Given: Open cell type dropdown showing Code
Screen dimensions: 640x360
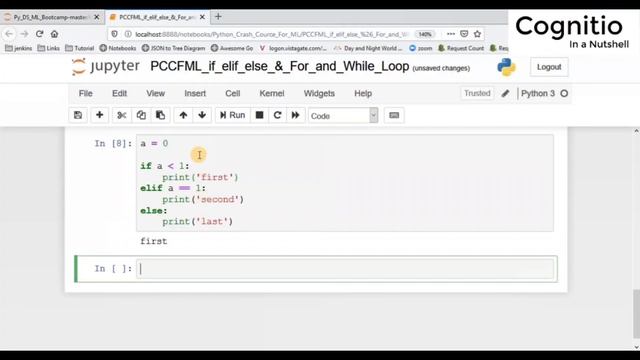Looking at the screenshot, I should pos(343,116).
